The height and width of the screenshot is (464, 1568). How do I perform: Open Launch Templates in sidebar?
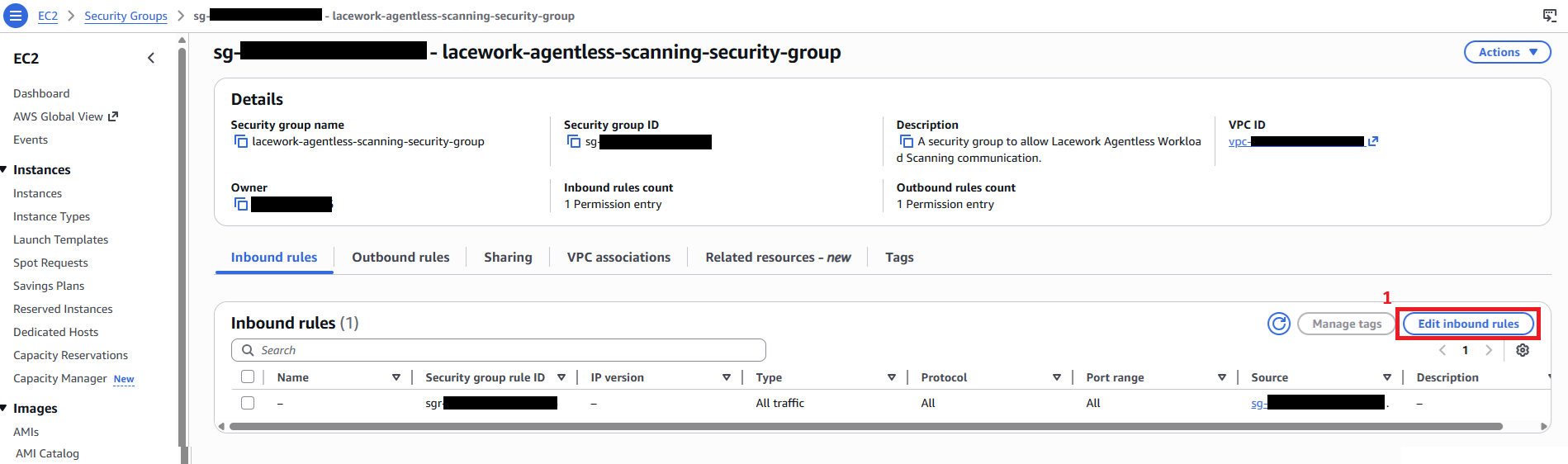pos(60,239)
